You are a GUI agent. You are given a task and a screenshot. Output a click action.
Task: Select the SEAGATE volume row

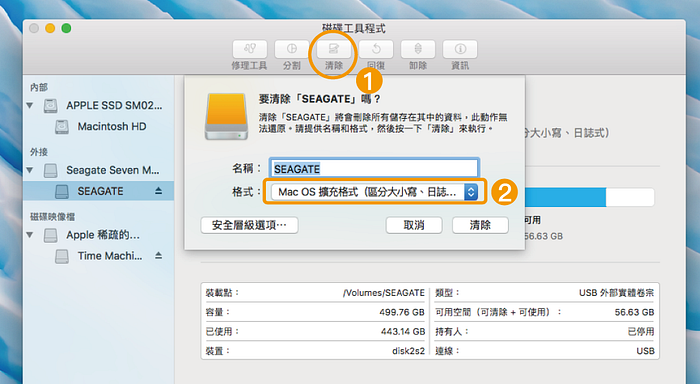click(98, 191)
